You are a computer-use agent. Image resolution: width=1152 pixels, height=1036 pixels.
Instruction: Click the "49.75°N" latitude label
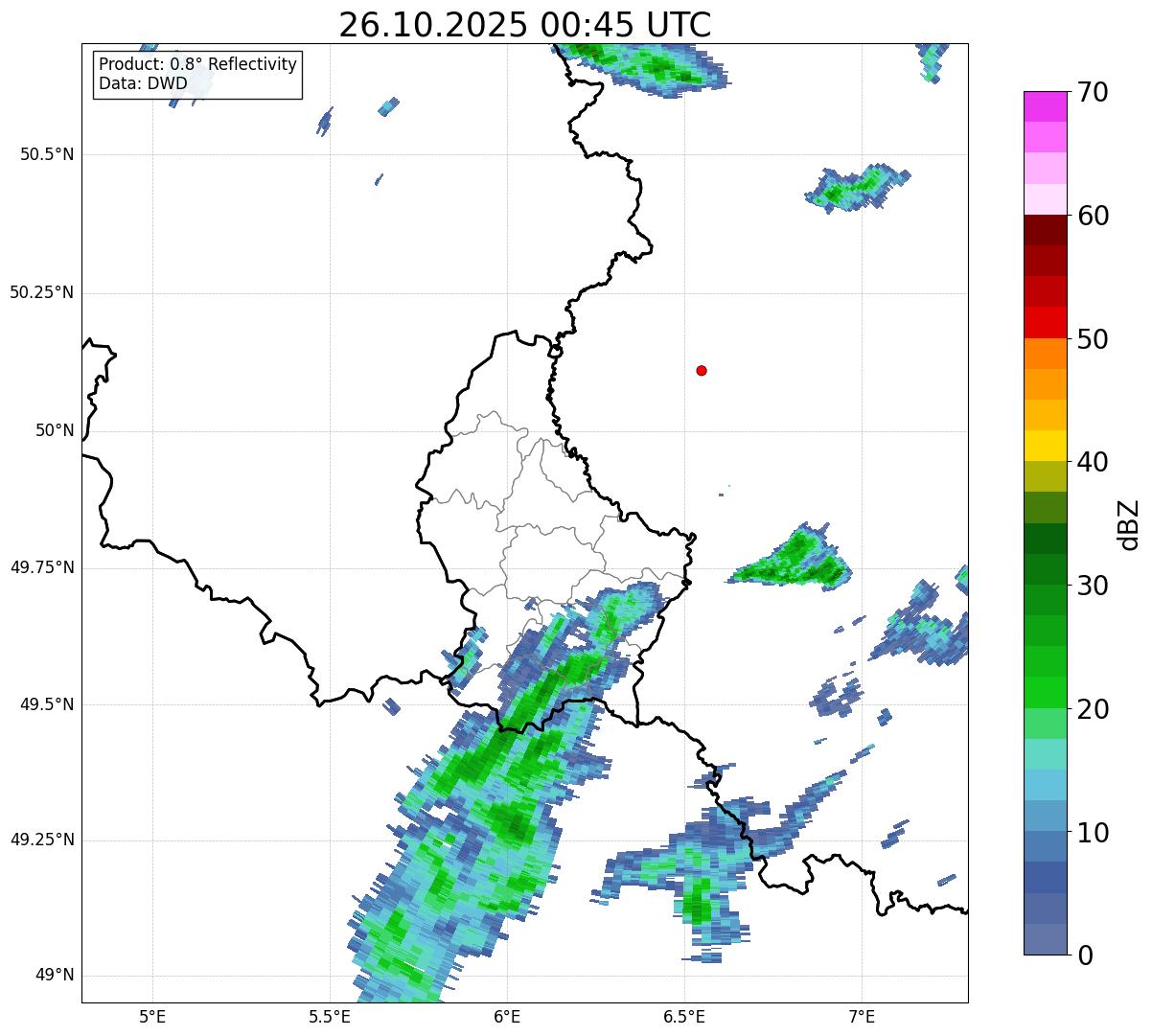(x=42, y=567)
